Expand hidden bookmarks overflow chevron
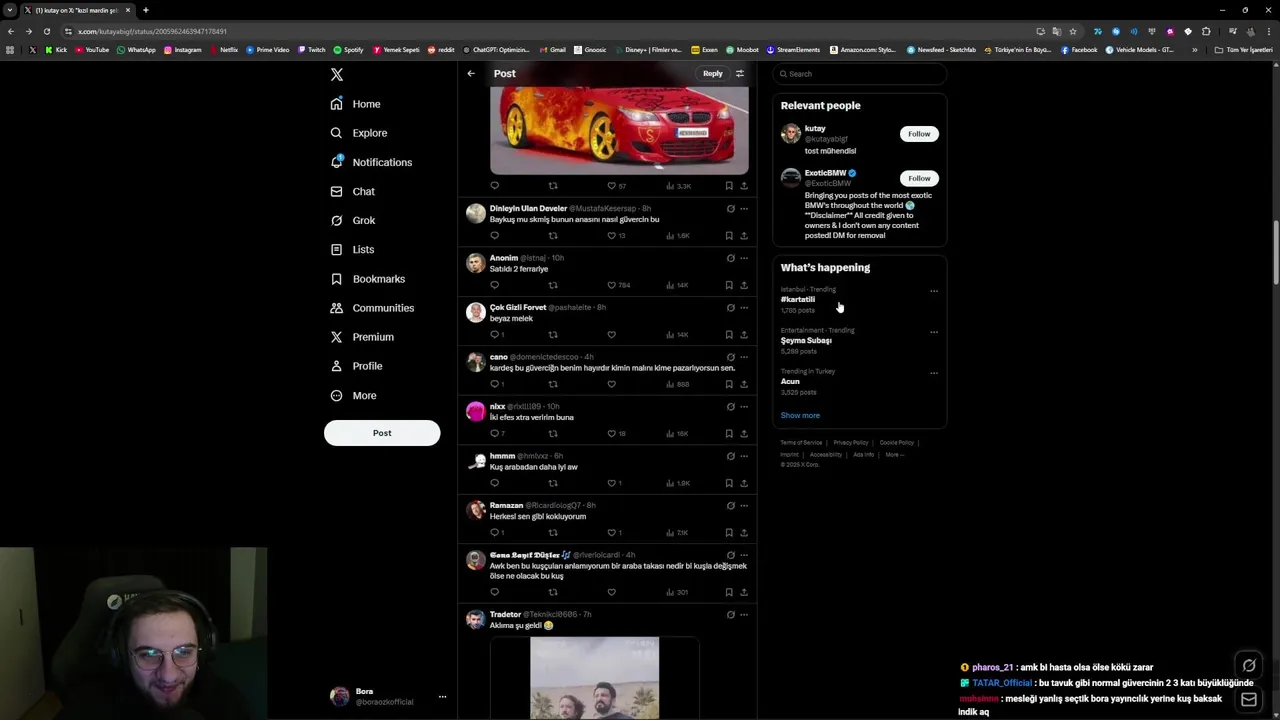Screen dimensions: 1280x720 coord(1194,50)
